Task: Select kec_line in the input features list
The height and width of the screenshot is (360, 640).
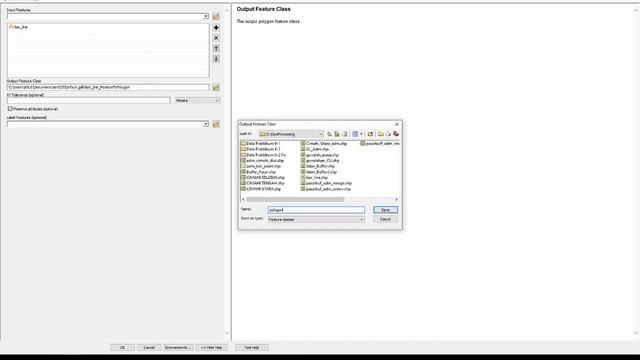Action: [x=18, y=27]
